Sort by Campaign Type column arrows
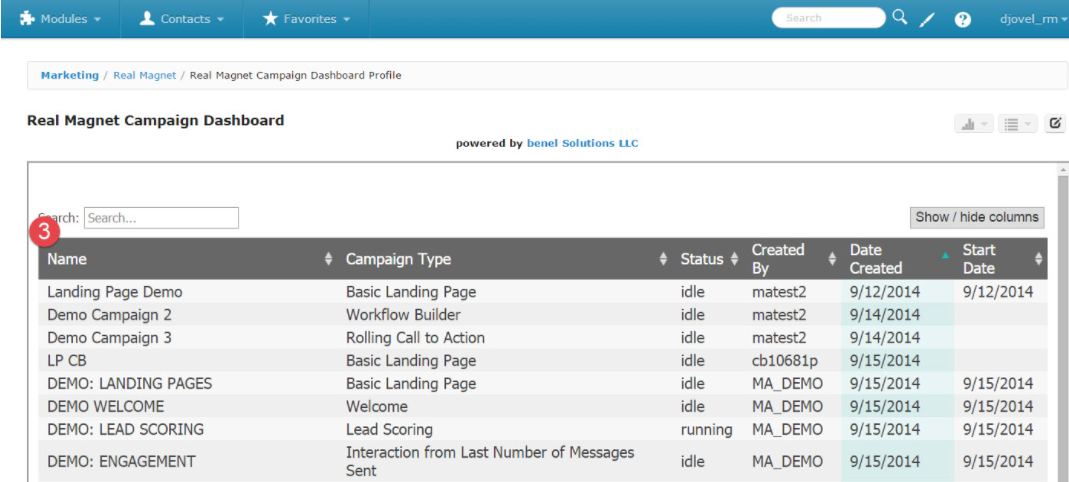This screenshot has height=482, width=1069. 663,259
